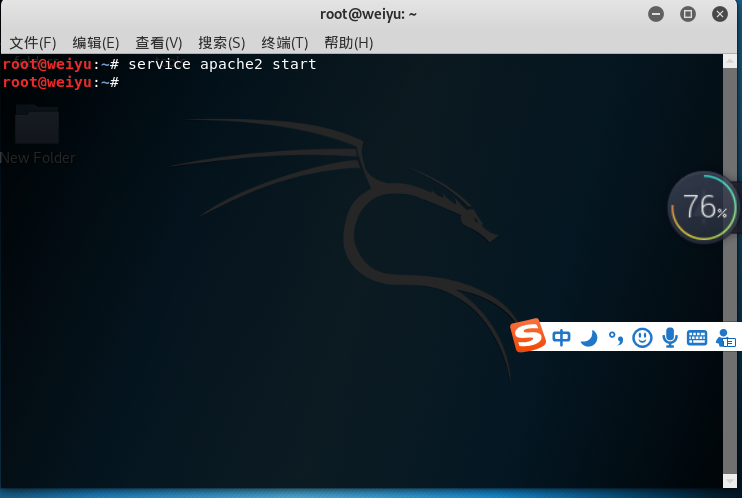Open the 编辑(E) menu
Viewport: 742px width, 498px height.
tap(96, 43)
